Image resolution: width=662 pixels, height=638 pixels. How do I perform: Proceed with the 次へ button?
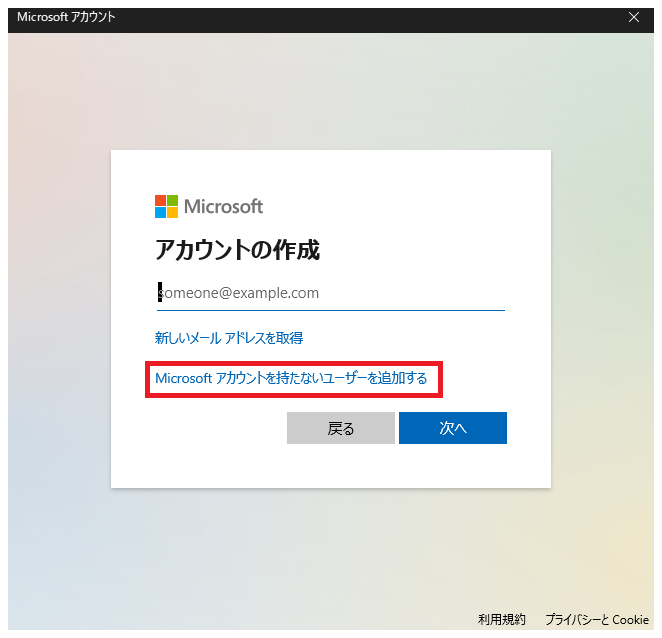coord(453,428)
